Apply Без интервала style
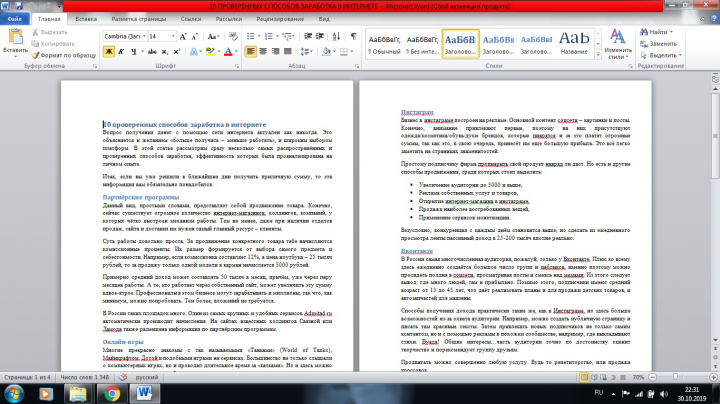720x404 pixels. tap(422, 44)
